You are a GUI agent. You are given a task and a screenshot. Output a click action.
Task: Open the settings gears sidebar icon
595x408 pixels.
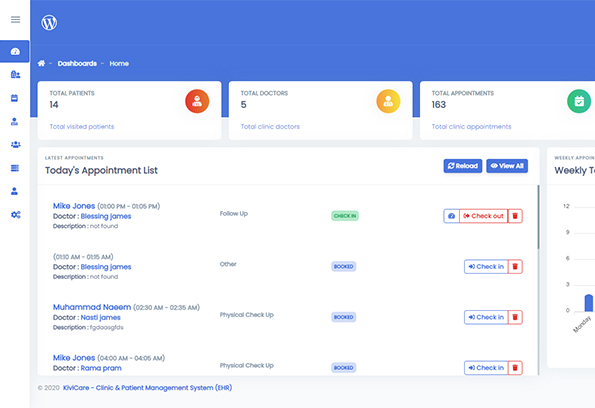pyautogui.click(x=16, y=214)
